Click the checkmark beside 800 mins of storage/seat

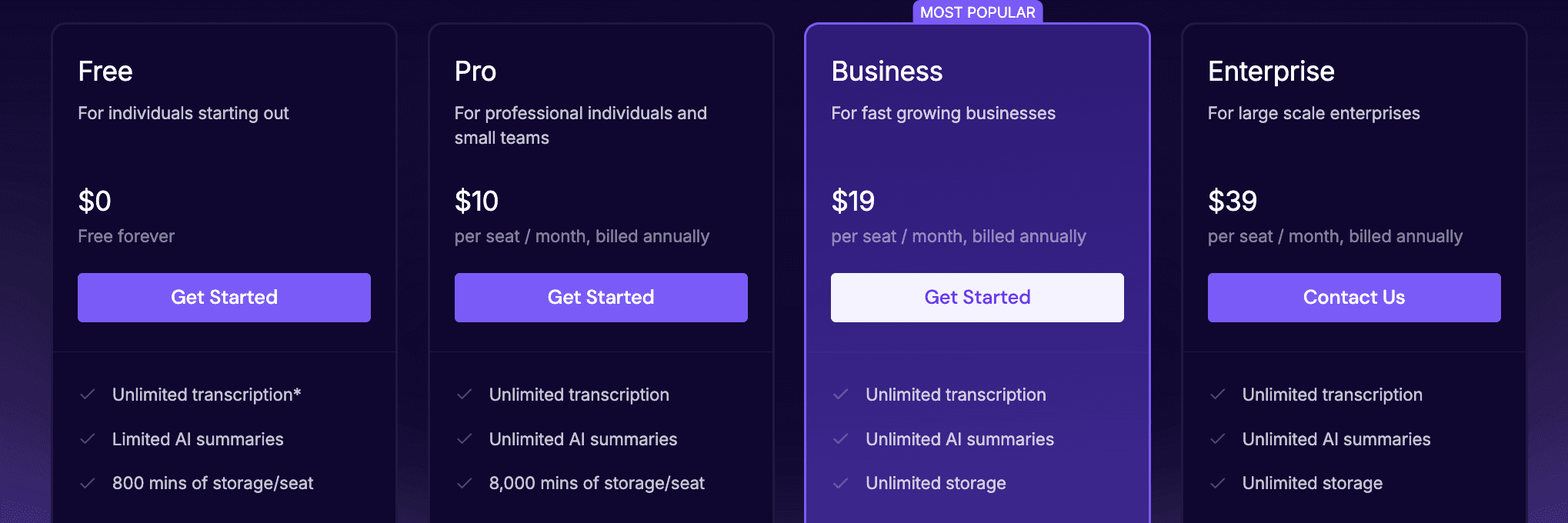(x=88, y=483)
